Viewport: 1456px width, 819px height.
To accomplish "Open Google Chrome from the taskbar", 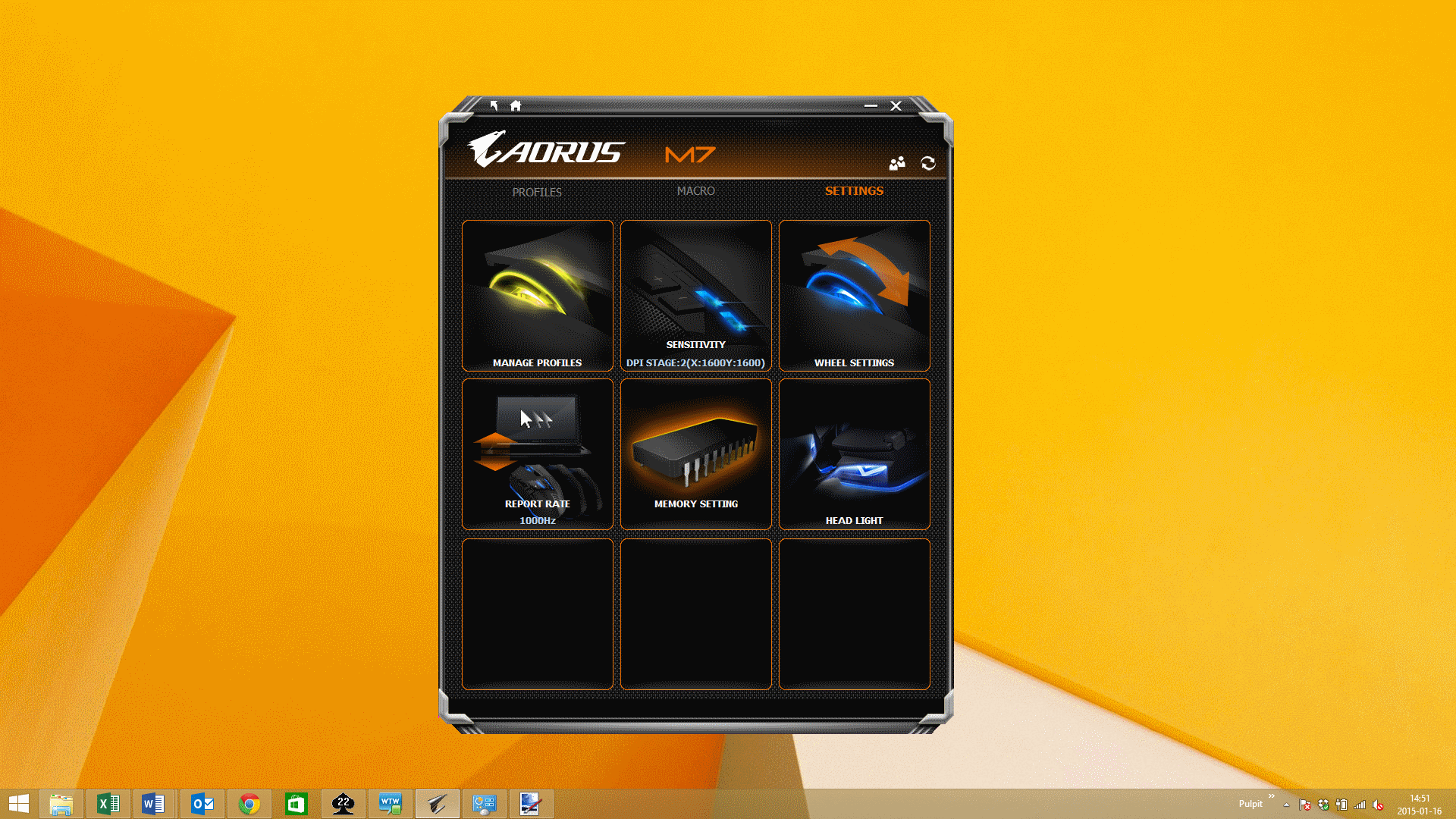I will (x=249, y=804).
